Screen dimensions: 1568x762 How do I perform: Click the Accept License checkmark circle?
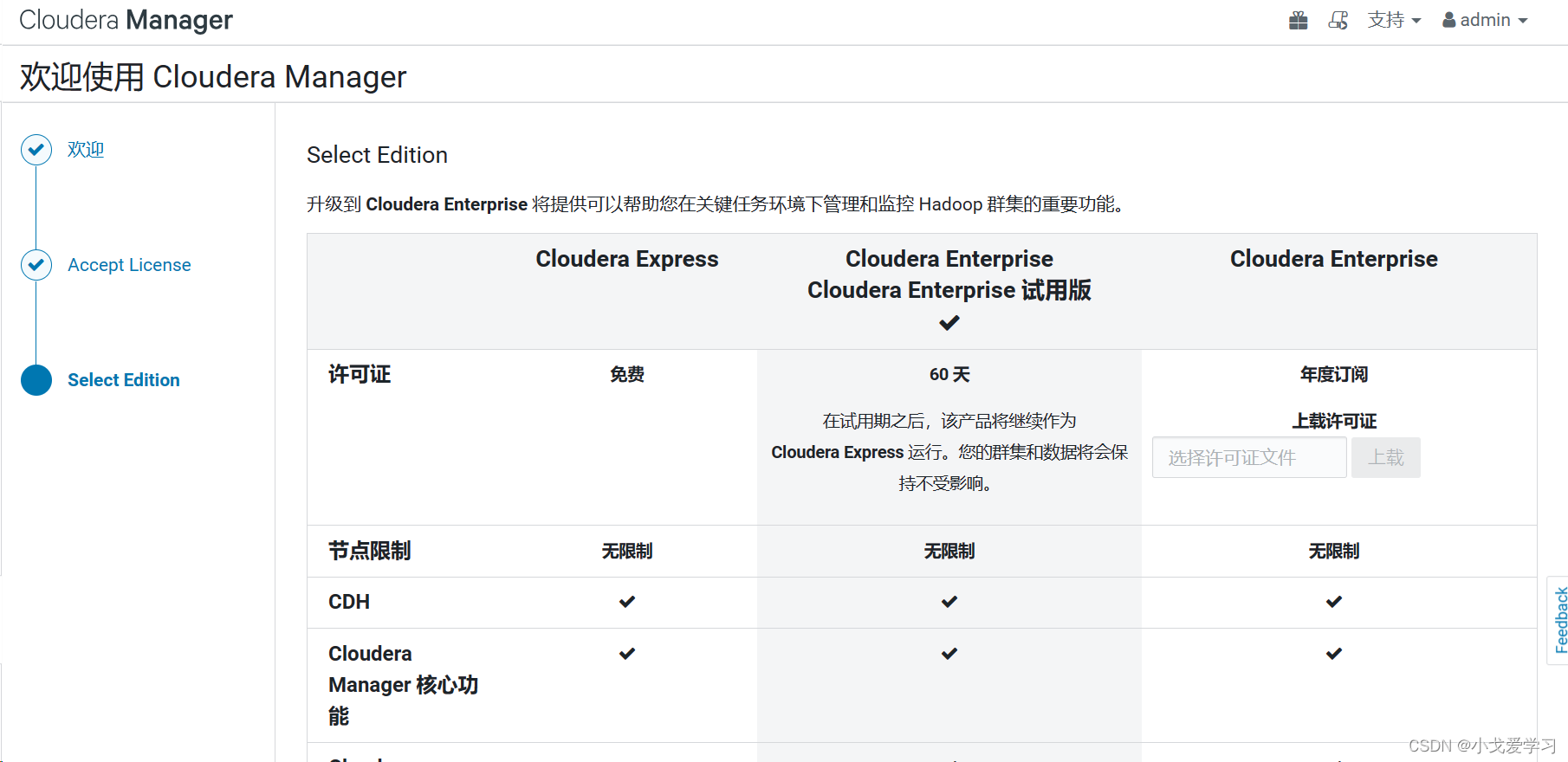pos(36,265)
